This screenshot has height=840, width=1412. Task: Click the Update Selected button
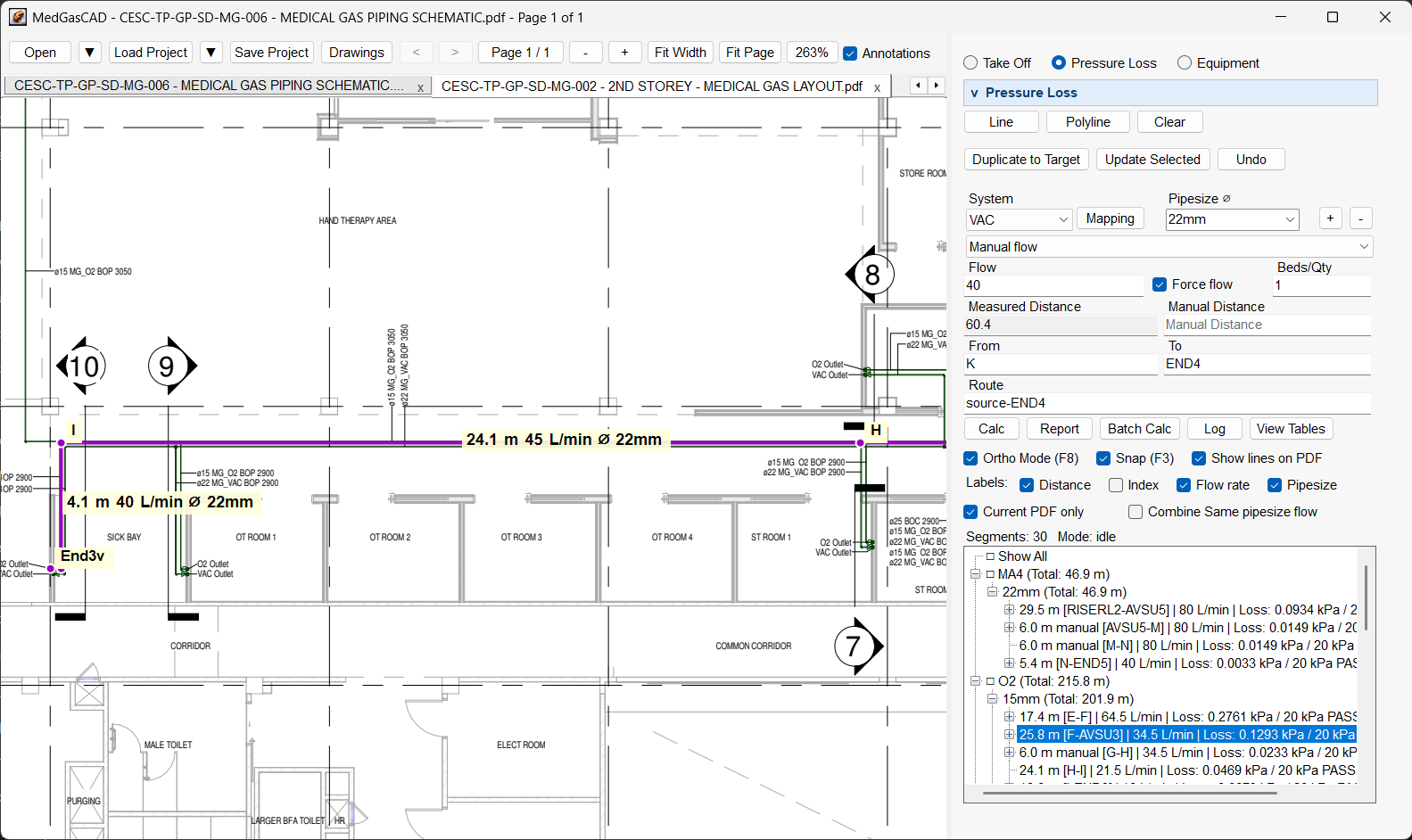1152,160
